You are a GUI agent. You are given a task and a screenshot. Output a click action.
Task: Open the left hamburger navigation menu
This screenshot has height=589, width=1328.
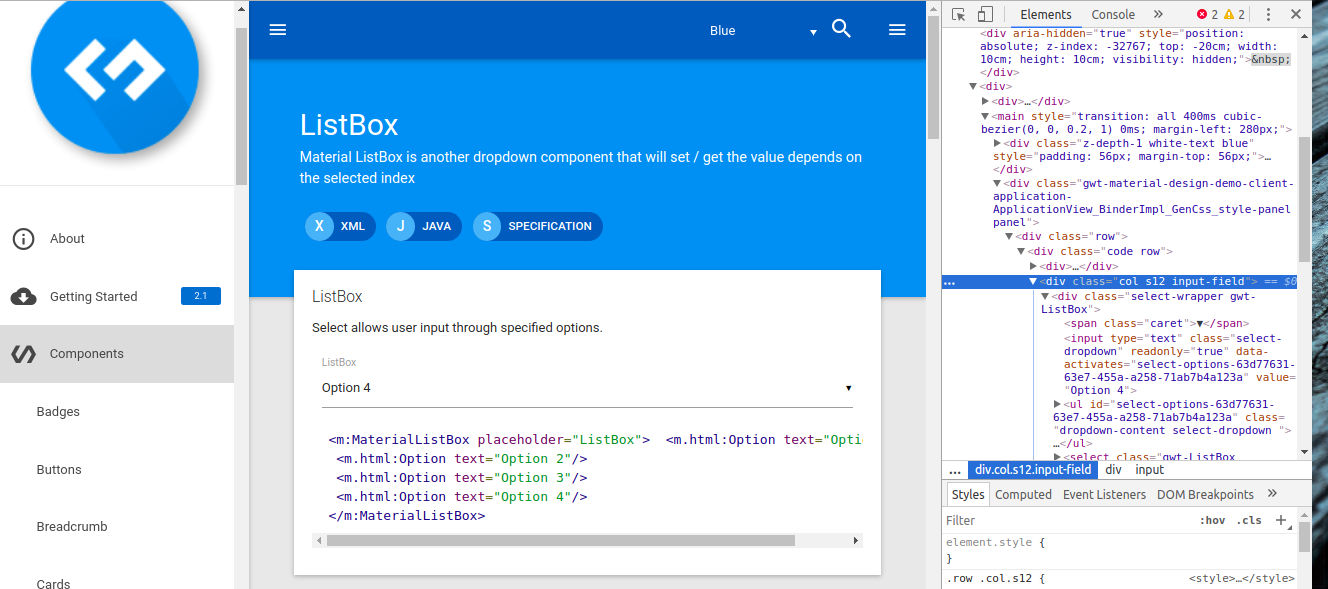coord(278,30)
